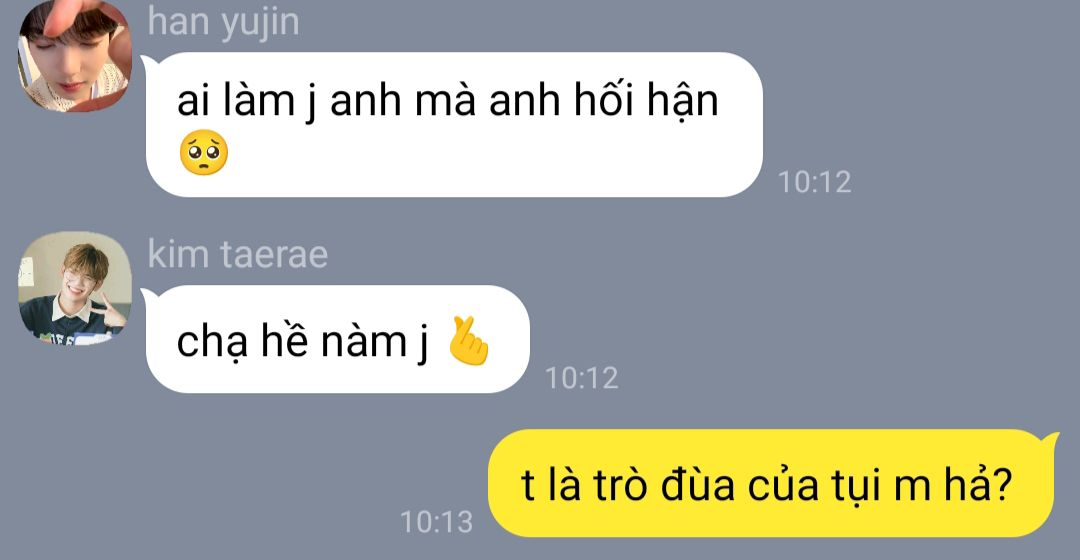Tap kim taerae's avatar photo
Image resolution: width=1080 pixels, height=560 pixels.
74,288
